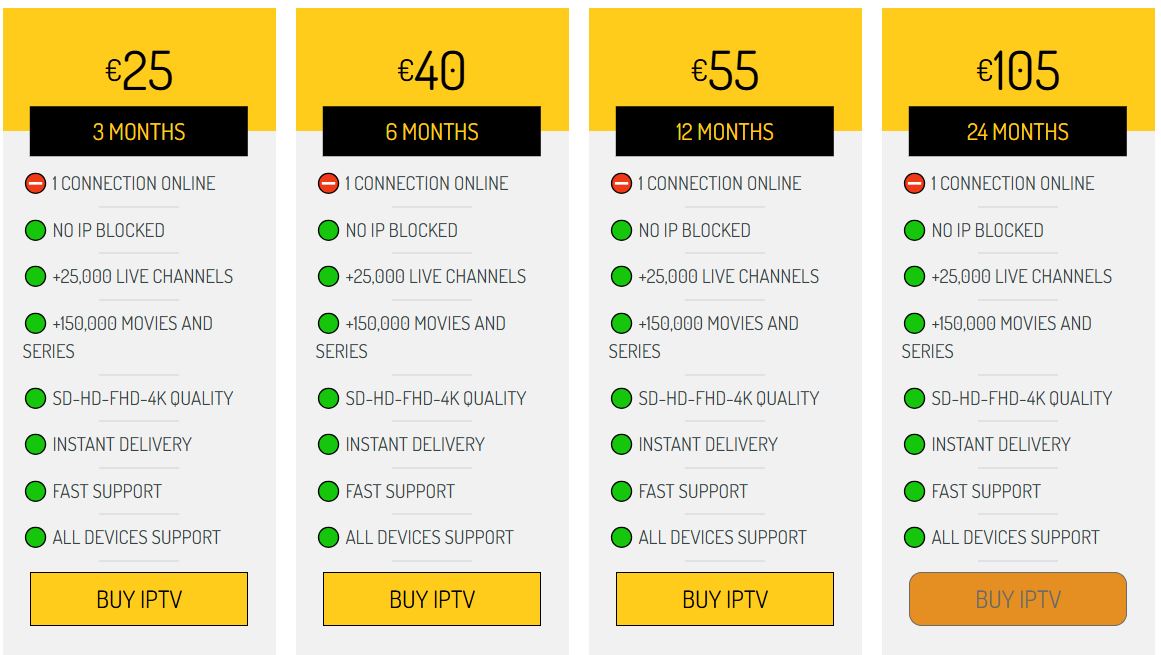Click the red 1 CONNECTION ONLINE icon in 24 Months plan

(x=914, y=184)
